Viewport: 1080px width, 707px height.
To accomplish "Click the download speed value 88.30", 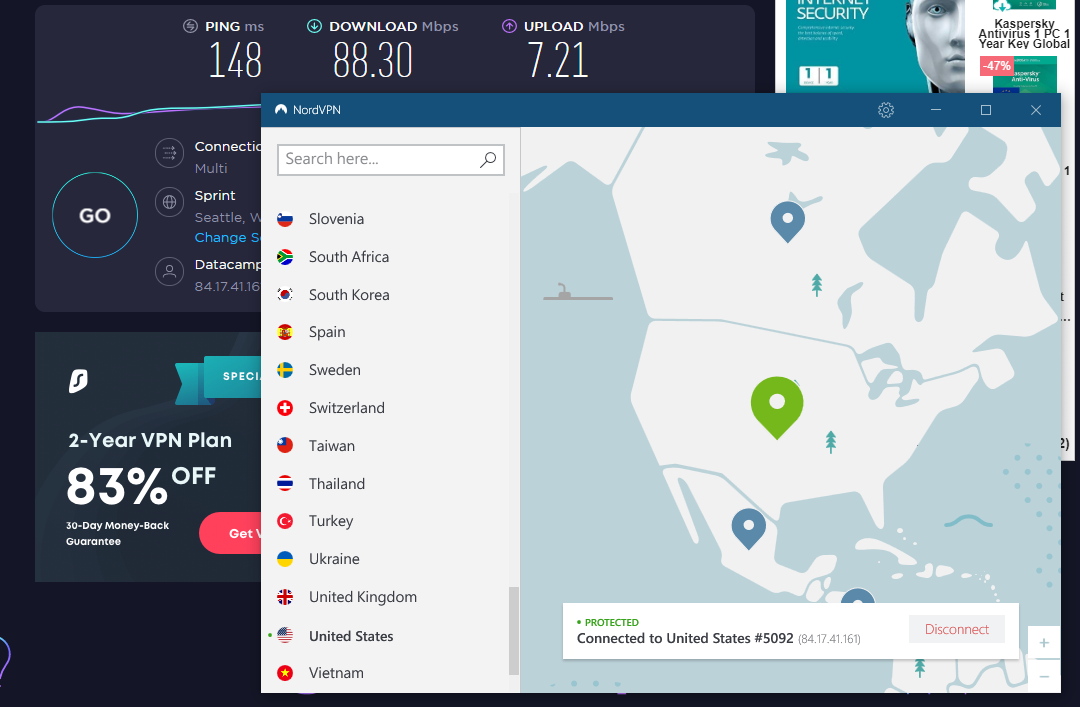I will (x=373, y=60).
